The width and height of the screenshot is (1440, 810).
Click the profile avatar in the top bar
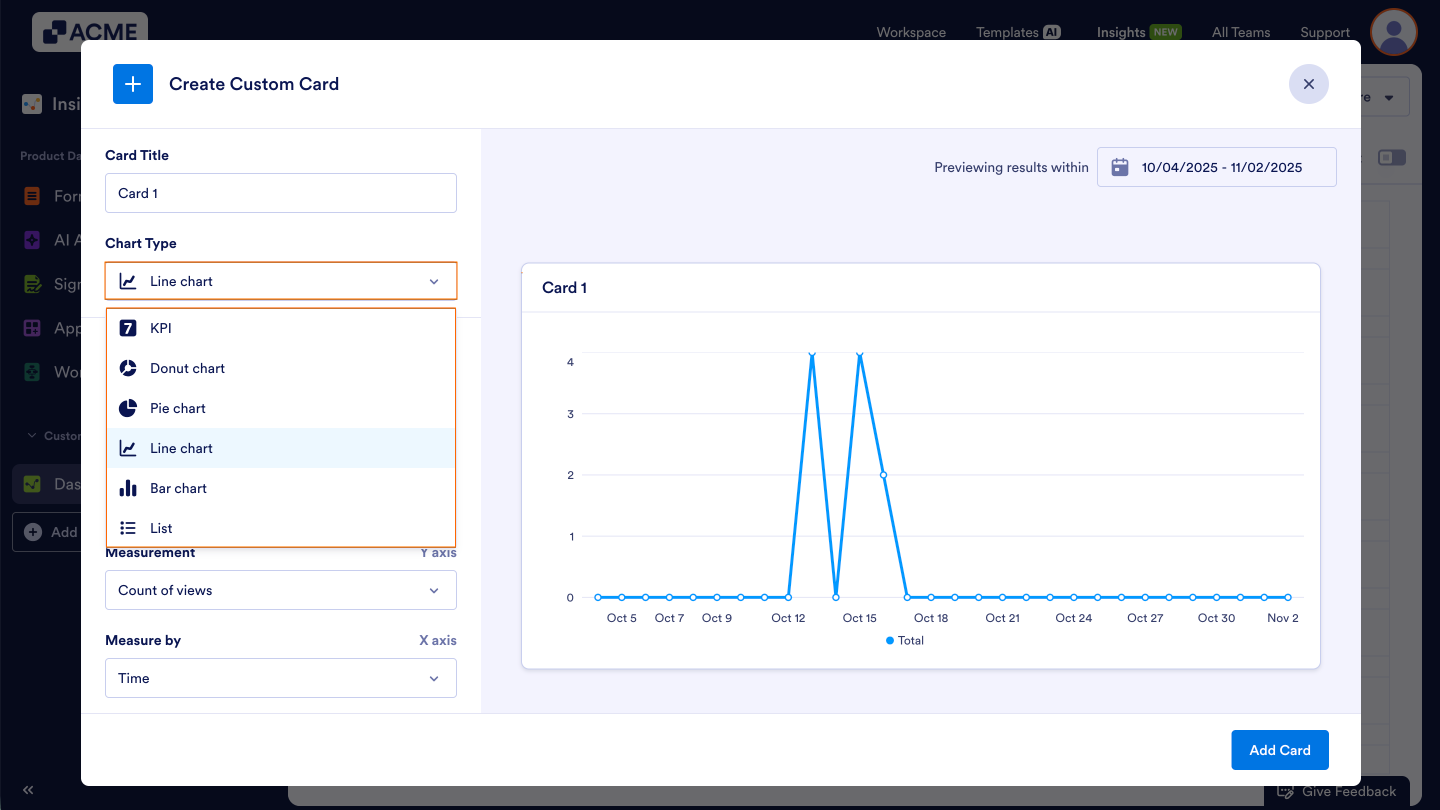[1393, 32]
